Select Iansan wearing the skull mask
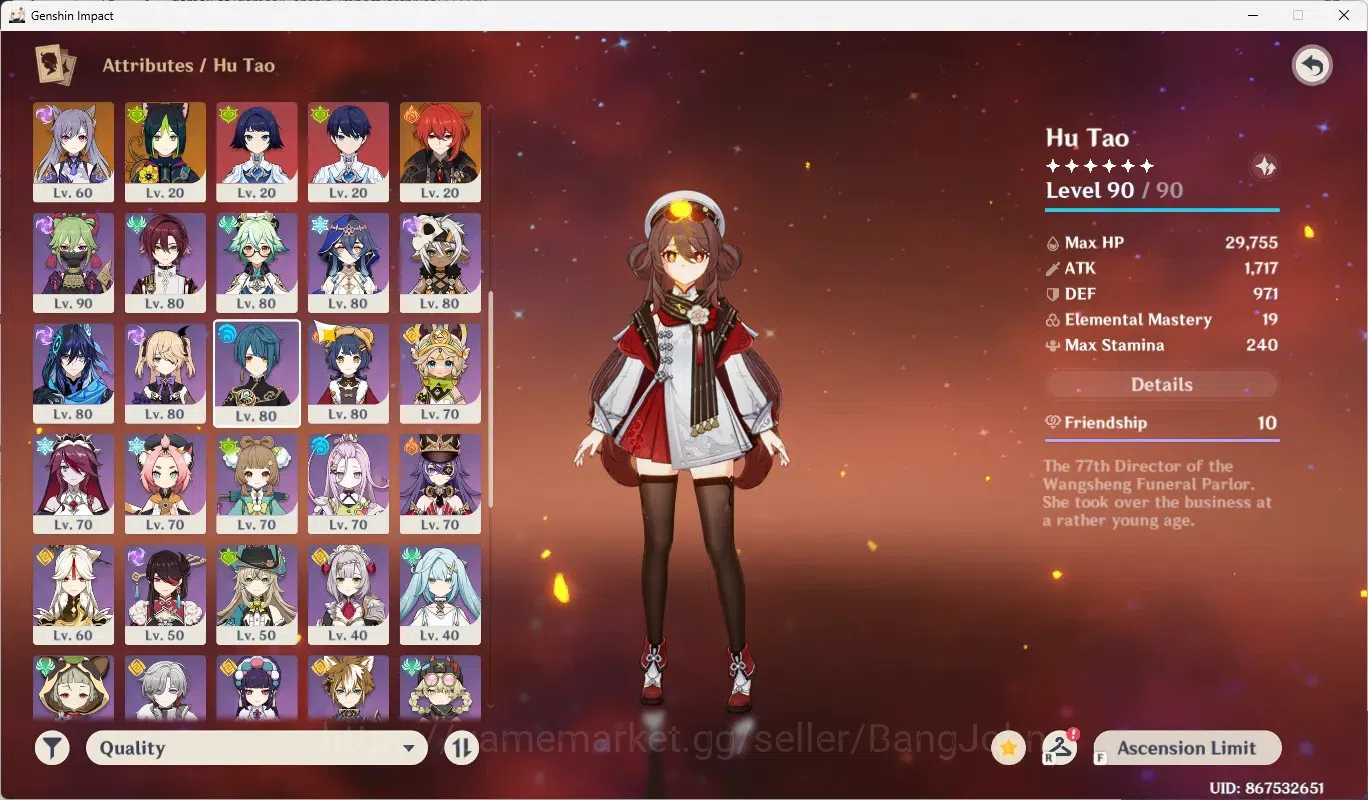Viewport: 1368px width, 800px height. [x=440, y=263]
